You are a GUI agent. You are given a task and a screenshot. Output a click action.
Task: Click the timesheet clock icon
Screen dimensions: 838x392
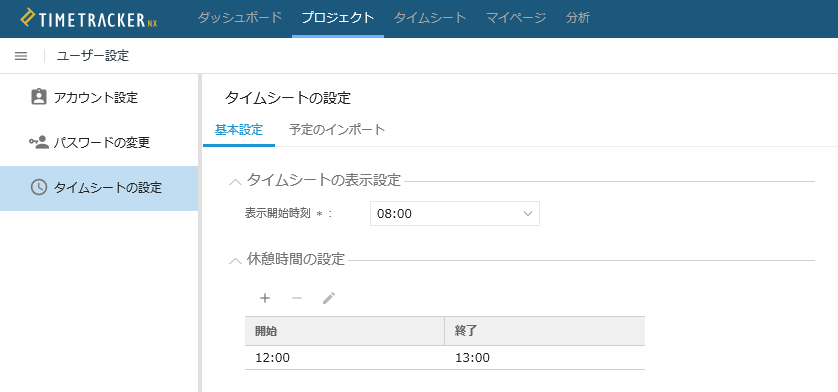39,187
